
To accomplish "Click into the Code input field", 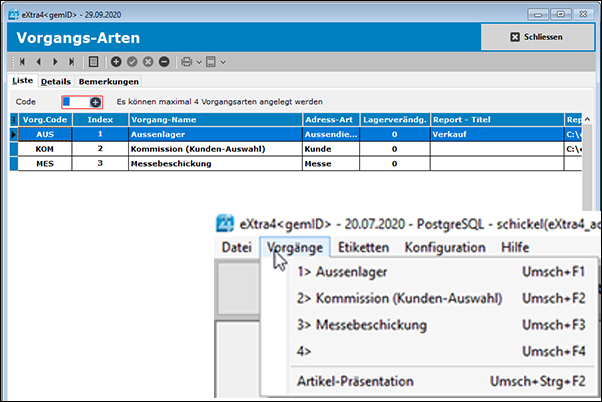I will 75,102.
